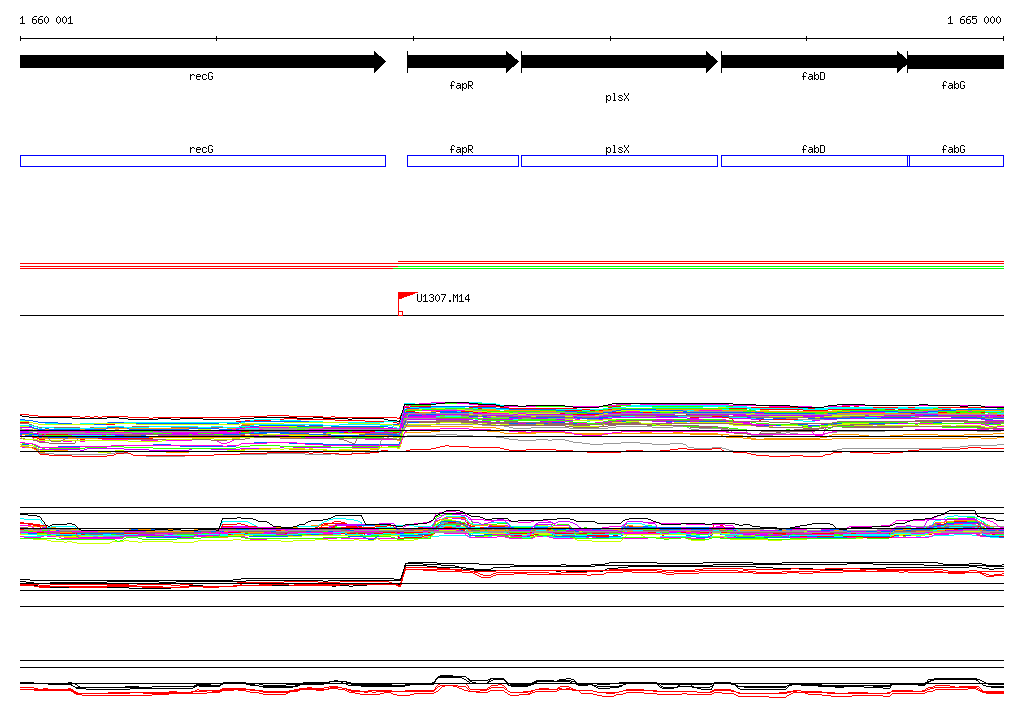Click the fabG label above blue box
This screenshot has width=1024, height=714.
coord(953,150)
